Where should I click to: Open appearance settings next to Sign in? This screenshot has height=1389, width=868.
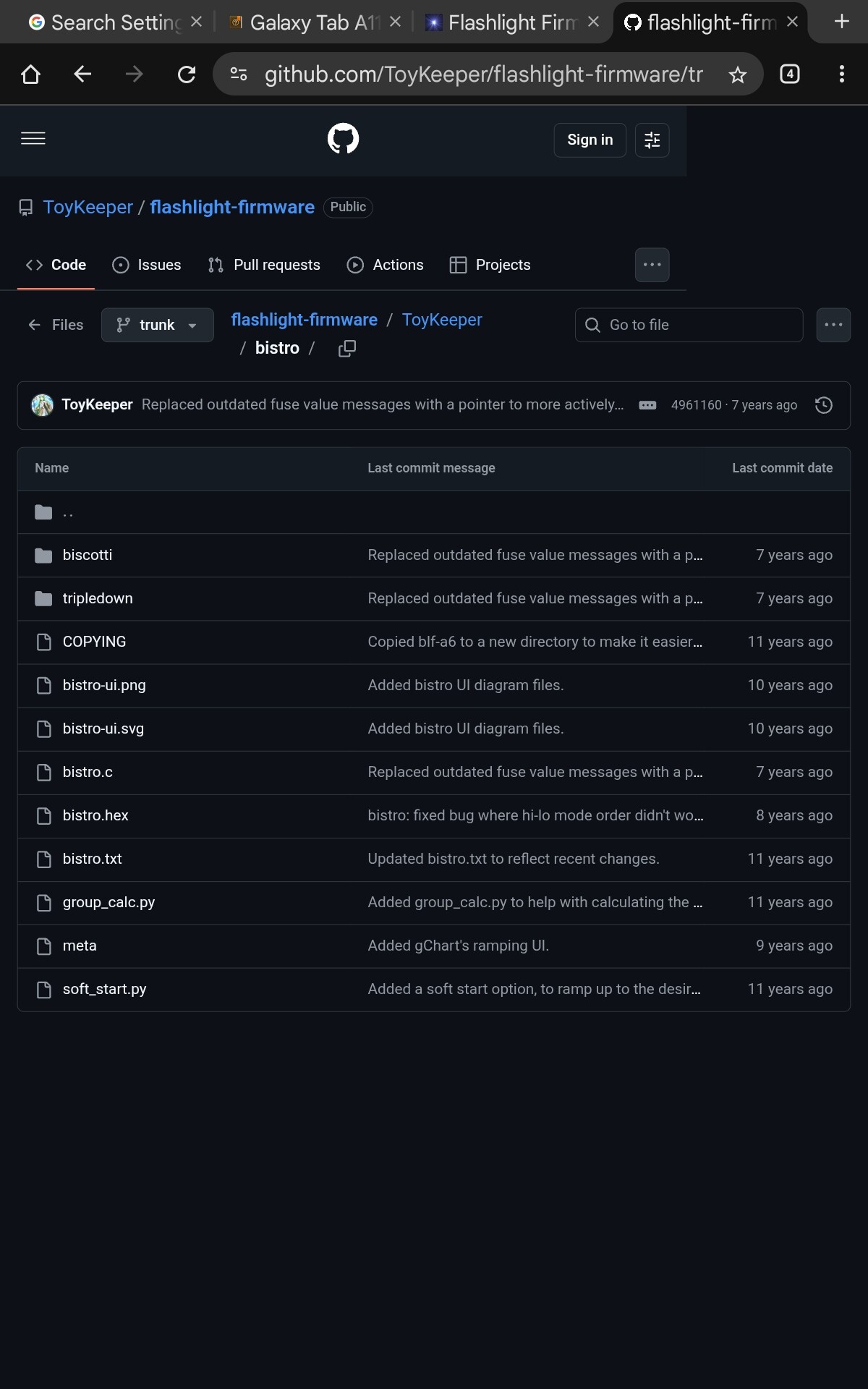tap(652, 140)
